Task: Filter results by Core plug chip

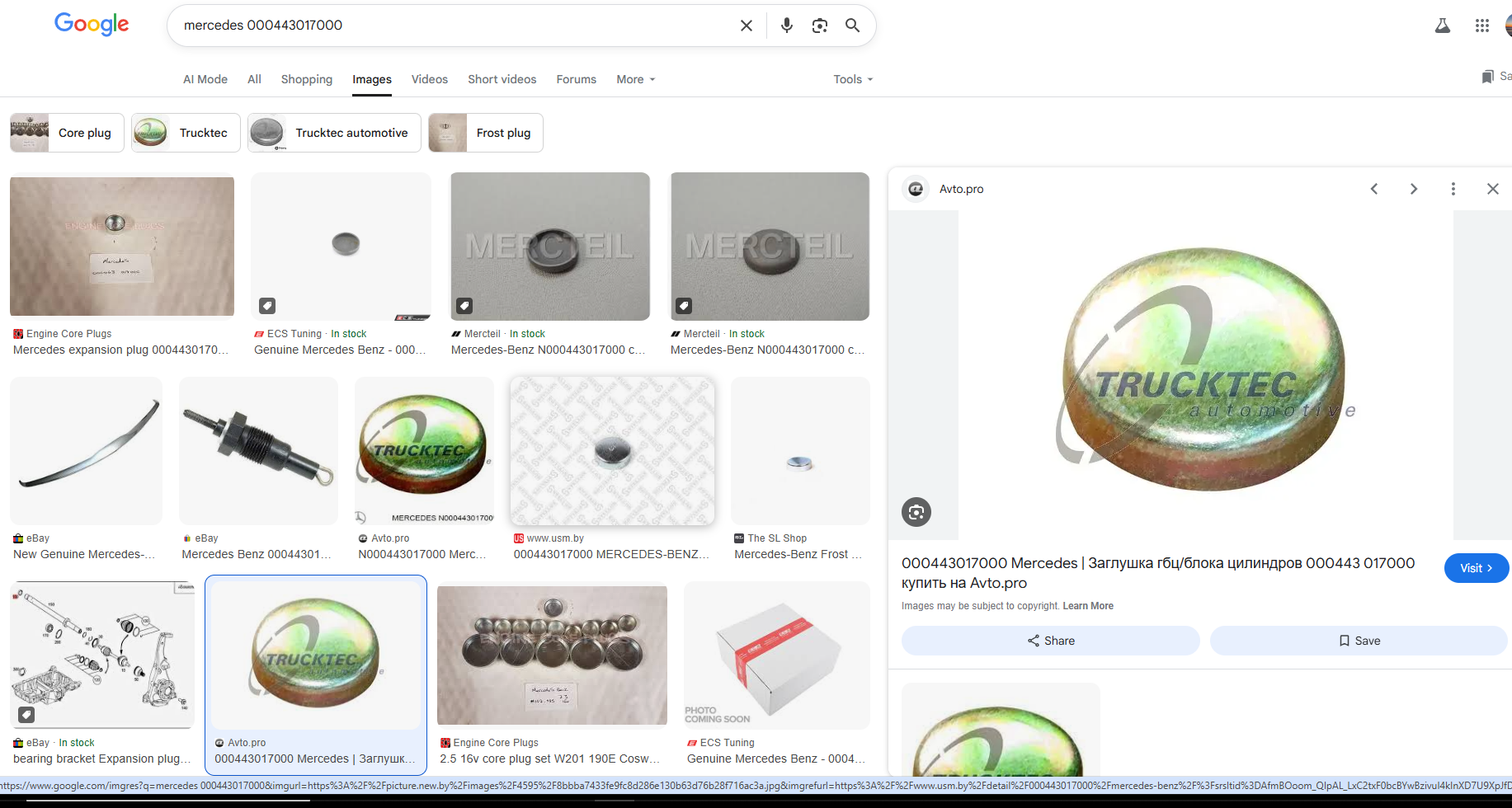Action: tap(67, 133)
